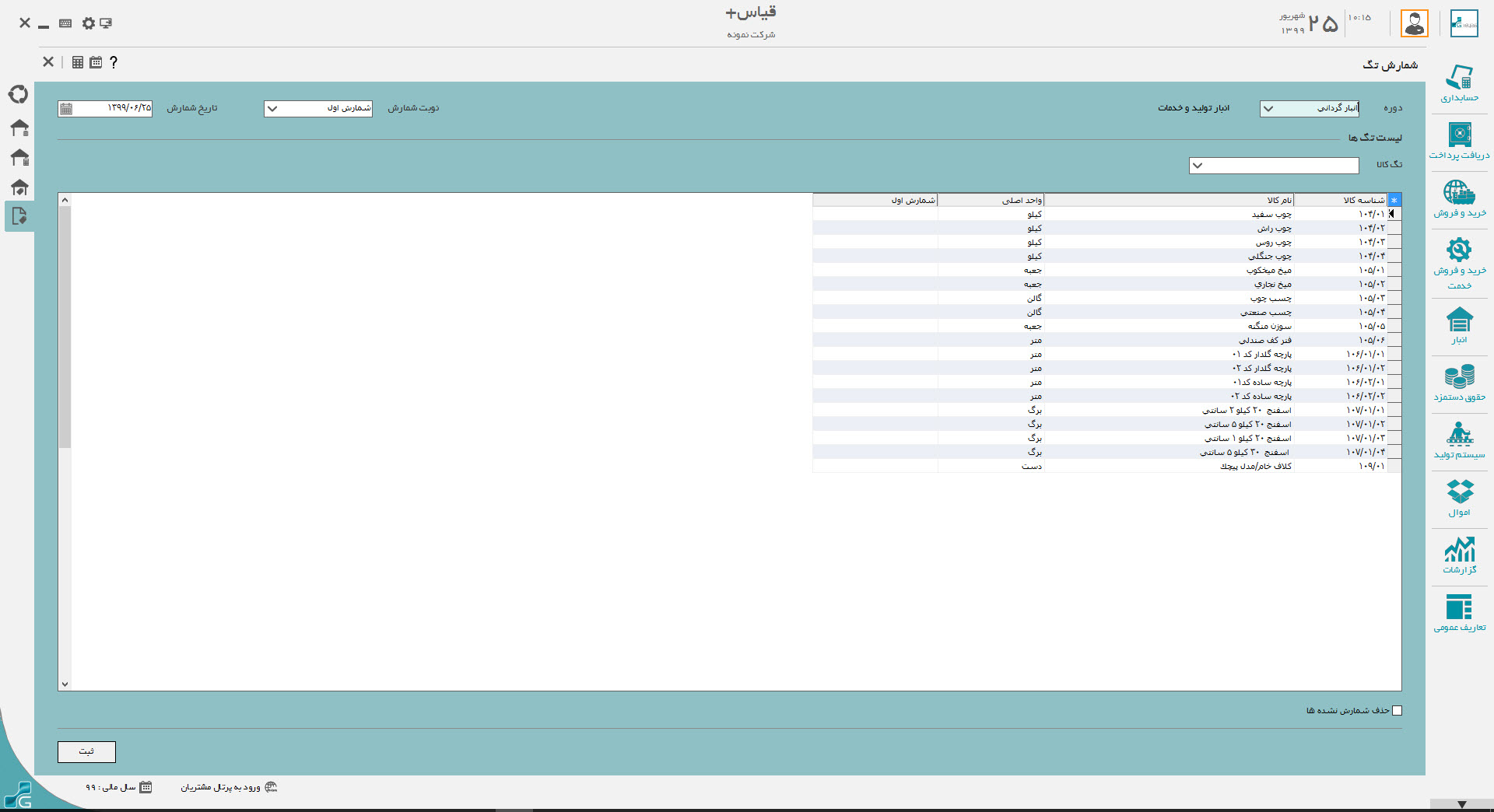Click the blue asterisk select-all grid corner
Image resolution: width=1494 pixels, height=812 pixels.
1394,200
